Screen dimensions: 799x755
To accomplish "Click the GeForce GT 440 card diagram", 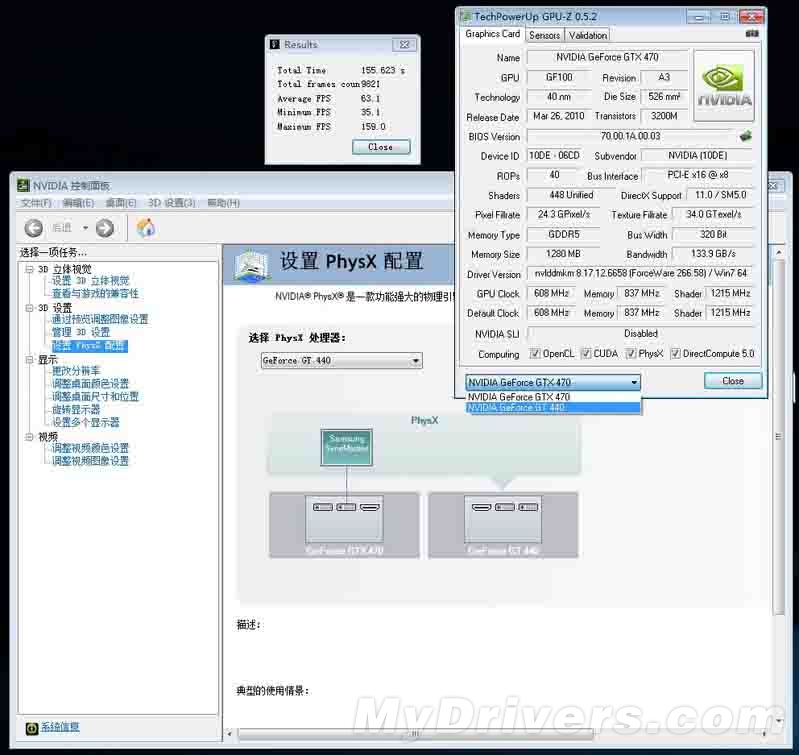I will (503, 525).
